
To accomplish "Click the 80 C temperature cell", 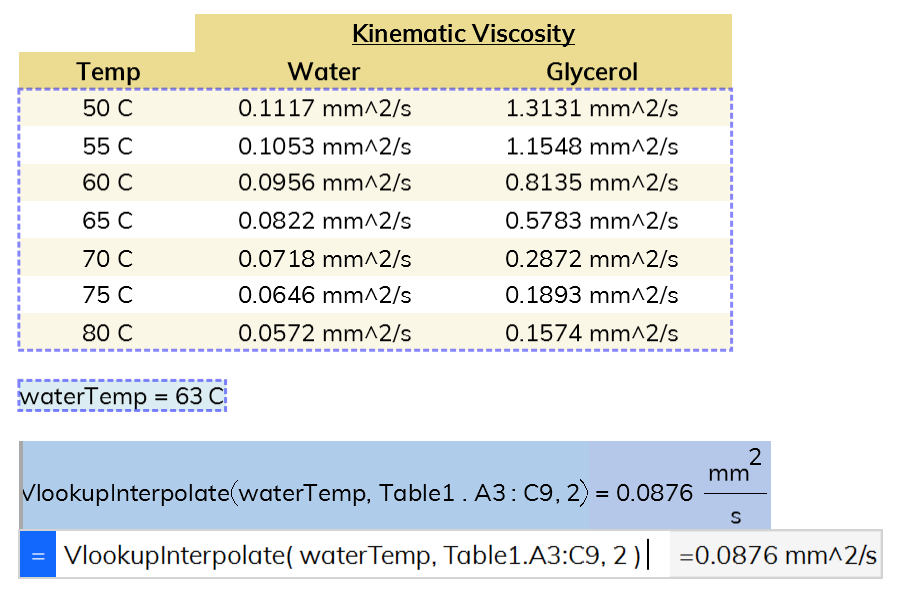I will (x=108, y=333).
